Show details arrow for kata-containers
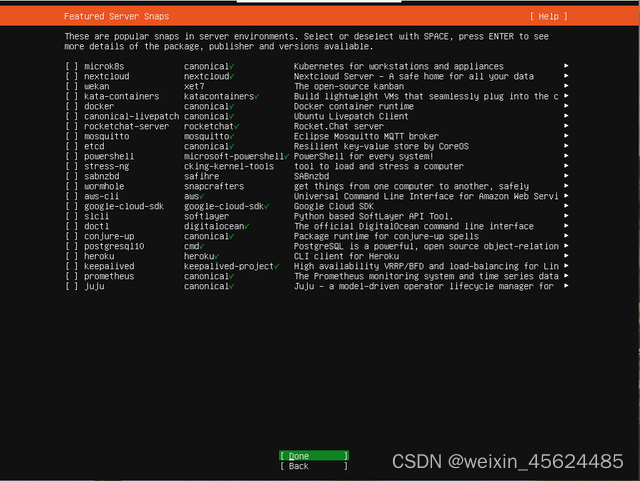This screenshot has height=481, width=640. pos(566,96)
